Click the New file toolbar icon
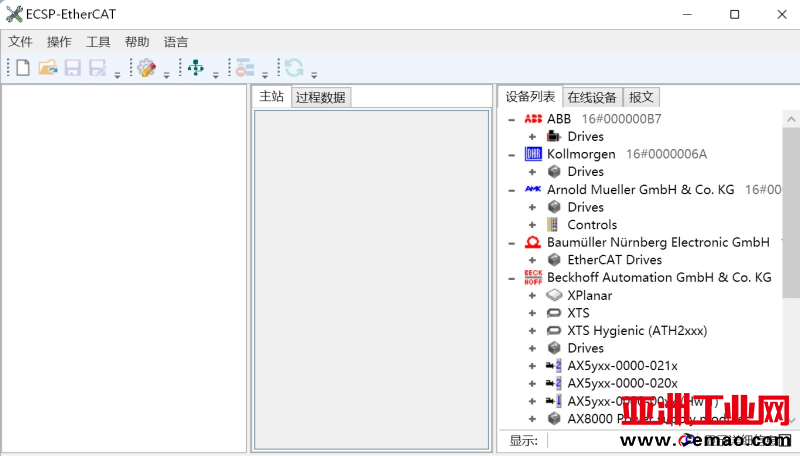This screenshot has width=800, height=456. click(x=23, y=67)
